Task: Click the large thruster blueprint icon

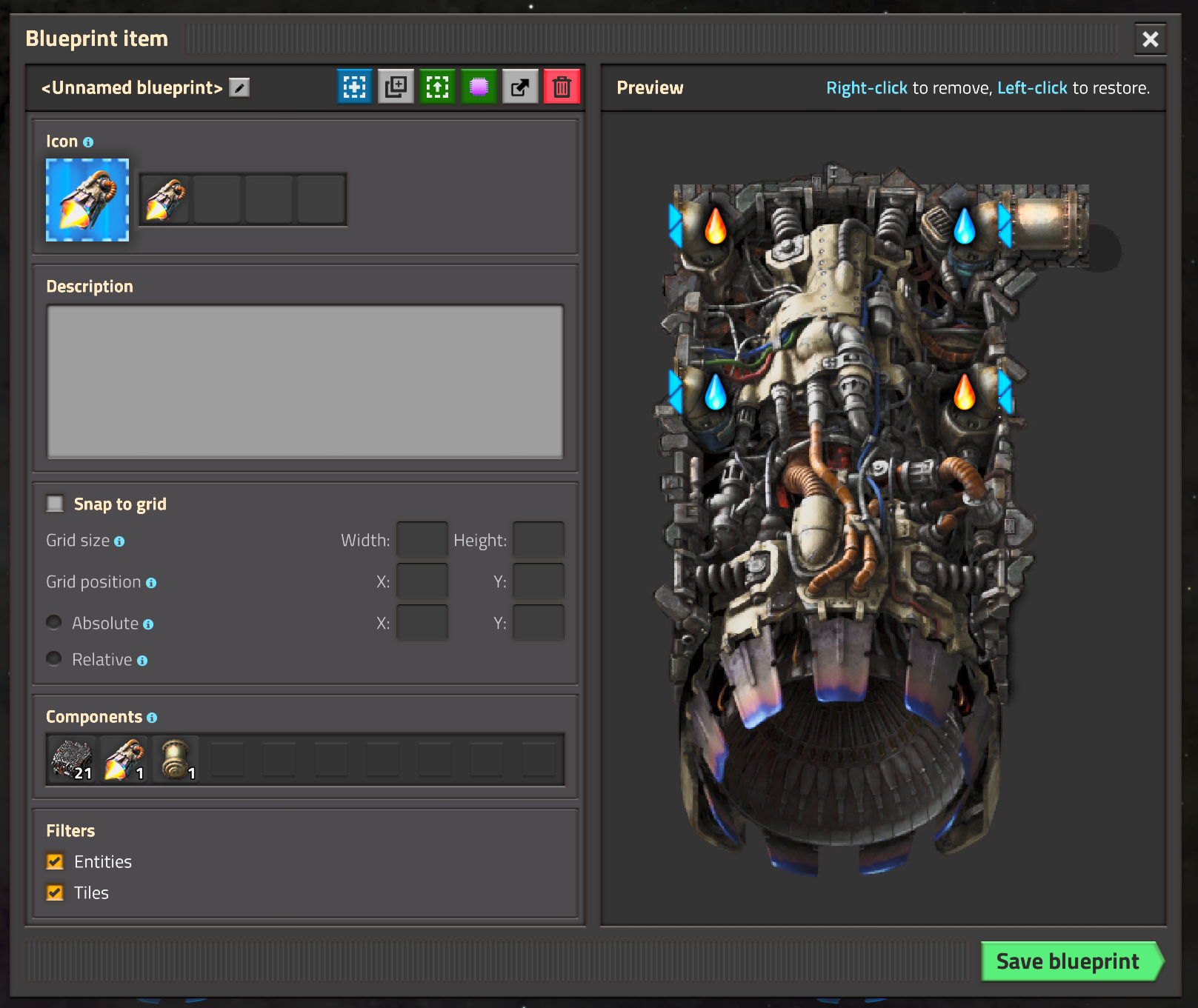Action: click(x=87, y=200)
